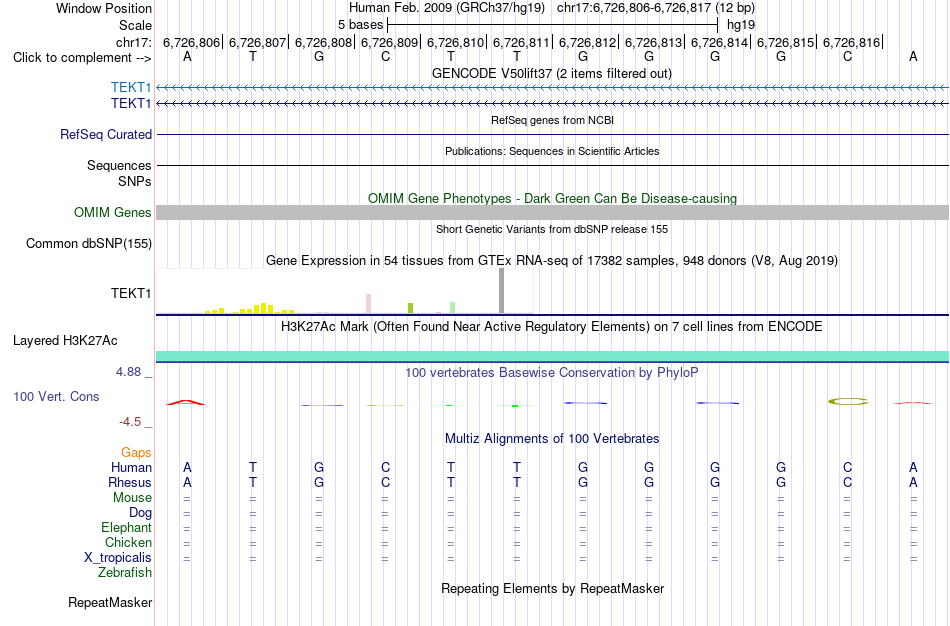
Task: Open RefSeq genes from NCBI track title
Action: (552, 120)
